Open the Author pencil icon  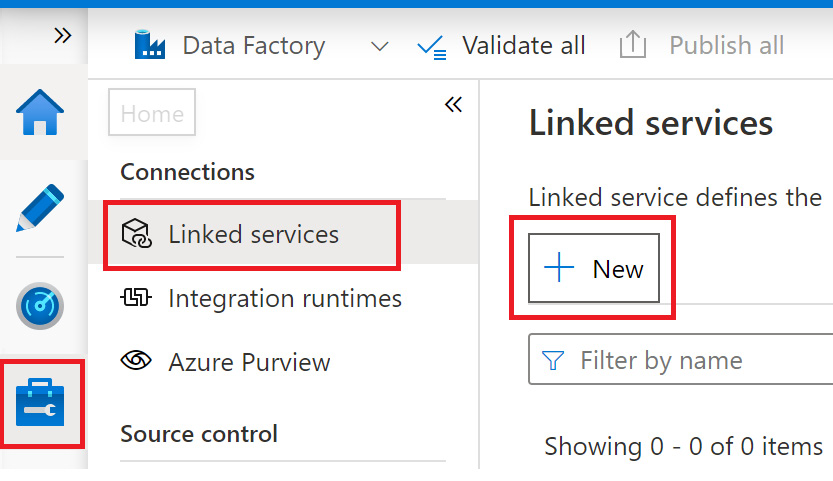pos(40,207)
